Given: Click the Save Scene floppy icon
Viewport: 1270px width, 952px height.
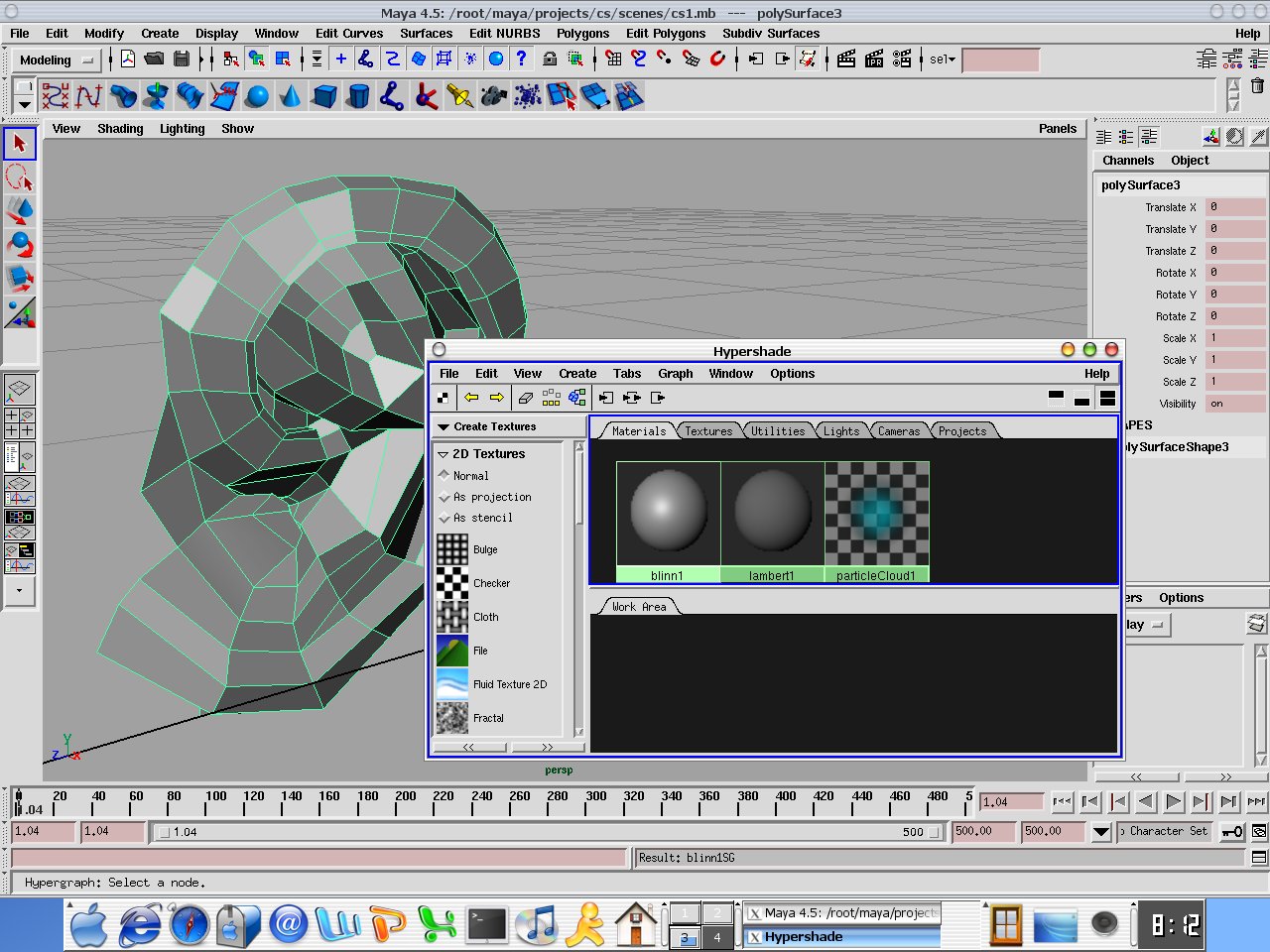Looking at the screenshot, I should [x=182, y=59].
